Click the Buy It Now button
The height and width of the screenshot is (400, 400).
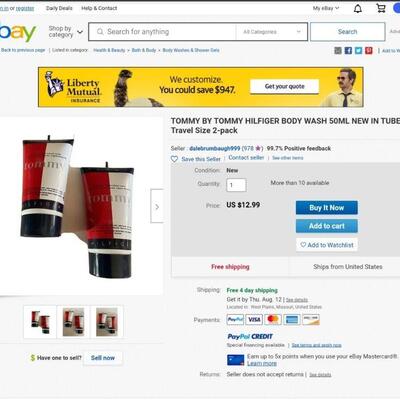point(327,208)
